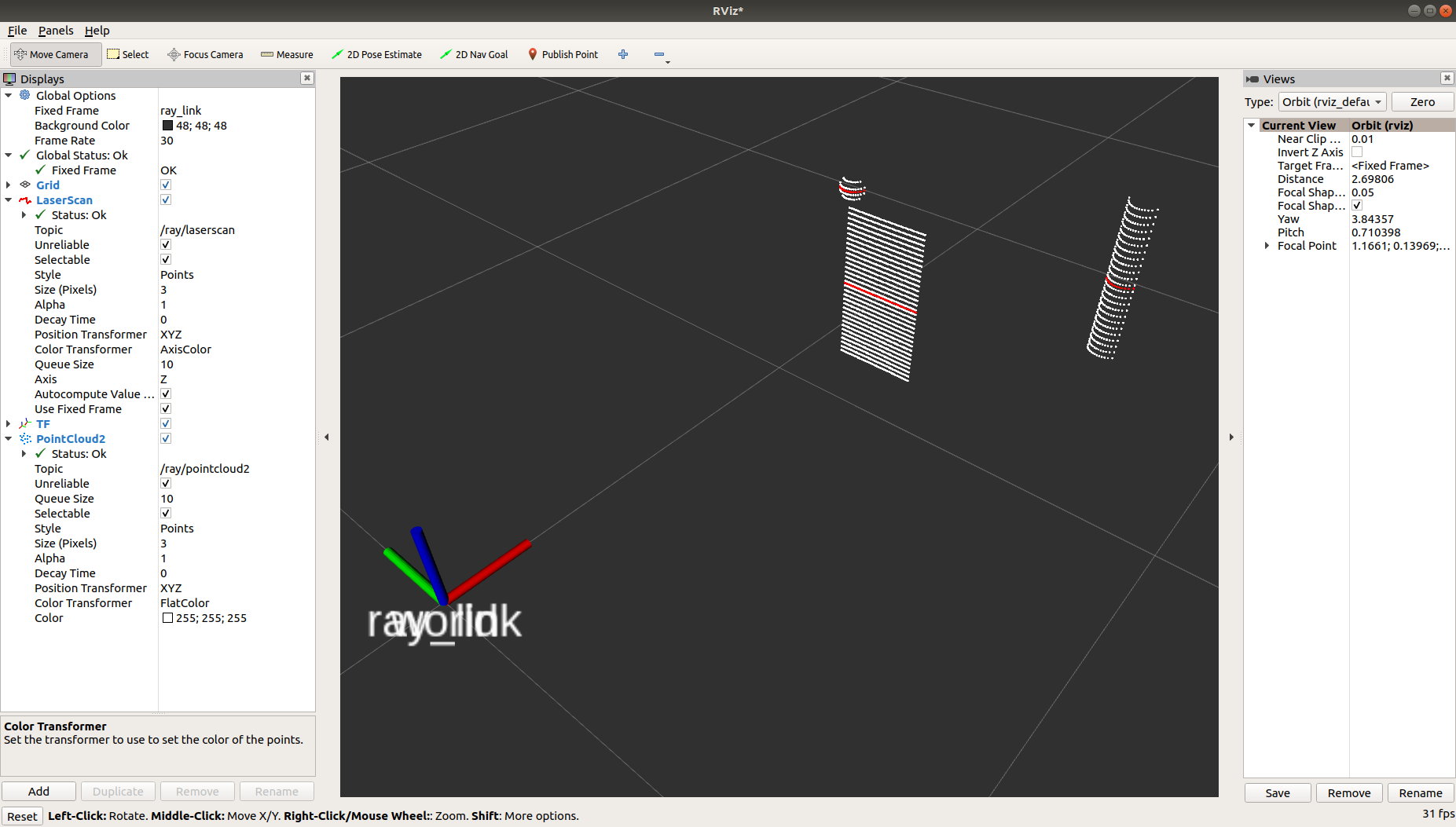The height and width of the screenshot is (827, 1456).
Task: Uncheck the LaserScan display
Action: (x=165, y=199)
